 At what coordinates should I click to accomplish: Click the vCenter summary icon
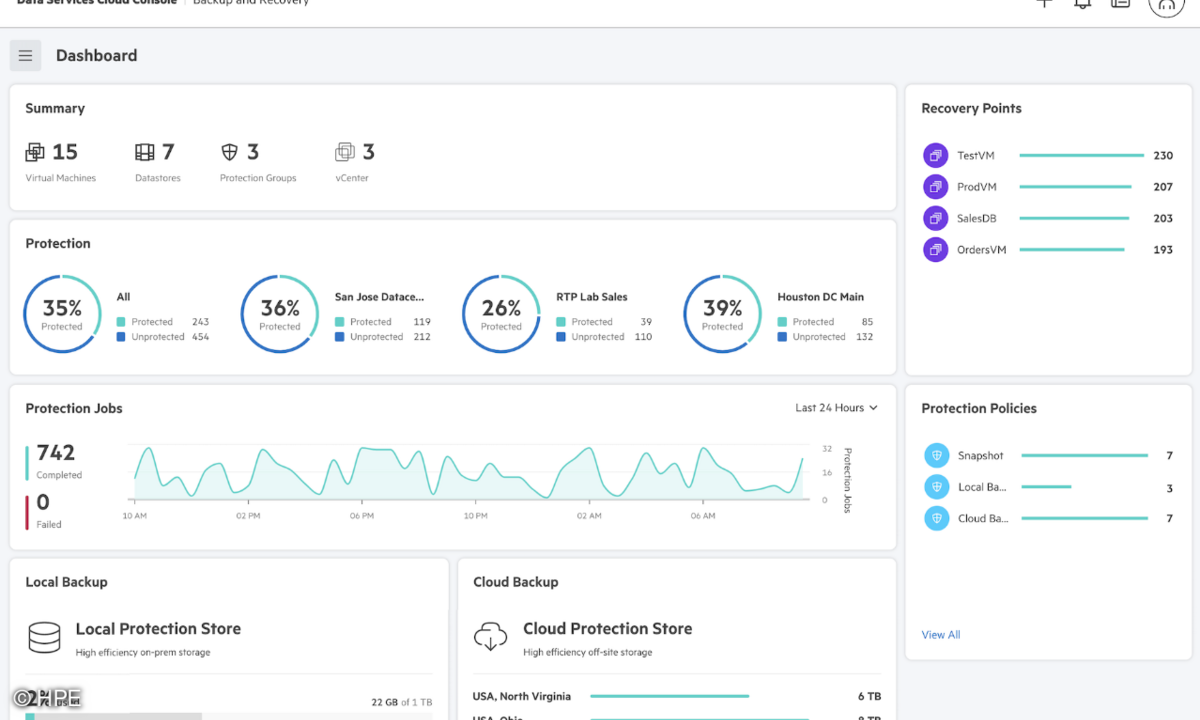[x=345, y=152]
